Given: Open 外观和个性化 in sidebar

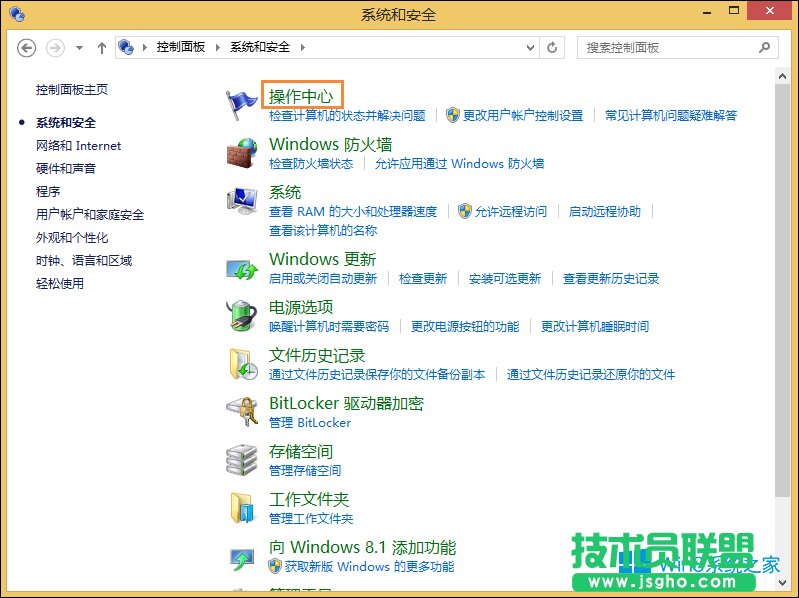Looking at the screenshot, I should coord(72,237).
